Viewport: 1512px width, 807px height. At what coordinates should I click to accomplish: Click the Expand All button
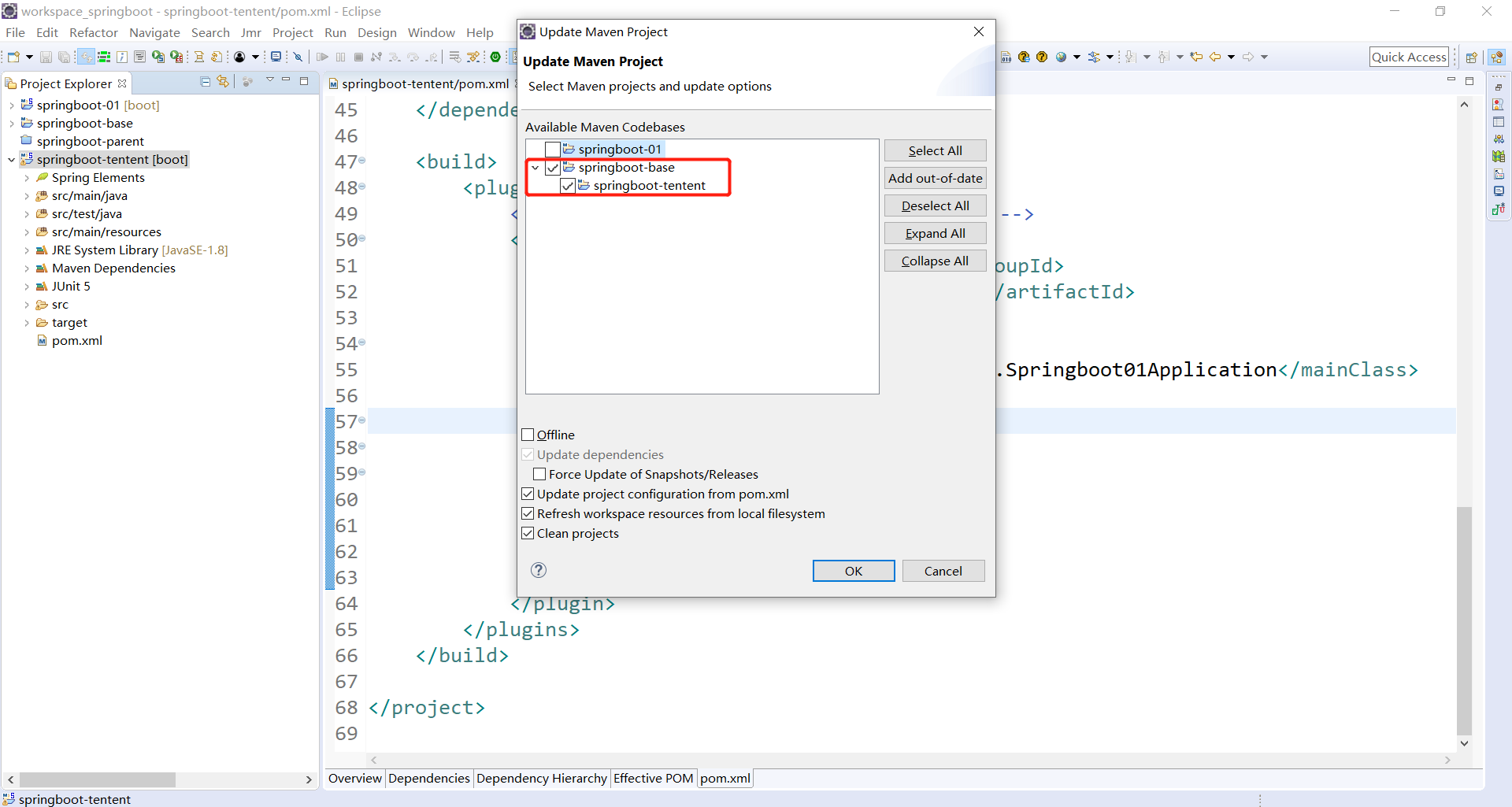(x=935, y=233)
